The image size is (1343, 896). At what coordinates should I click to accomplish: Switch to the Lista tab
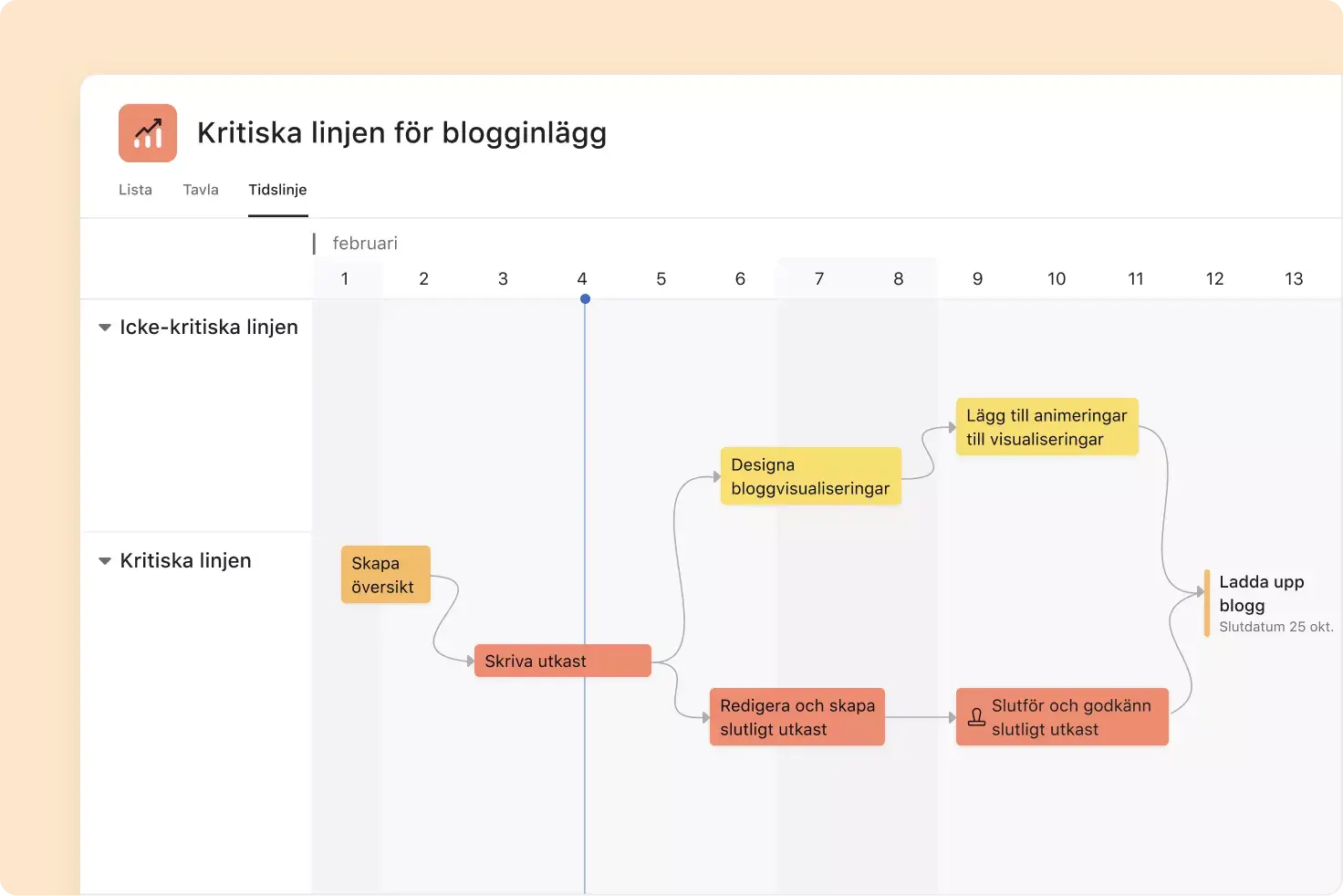tap(135, 190)
